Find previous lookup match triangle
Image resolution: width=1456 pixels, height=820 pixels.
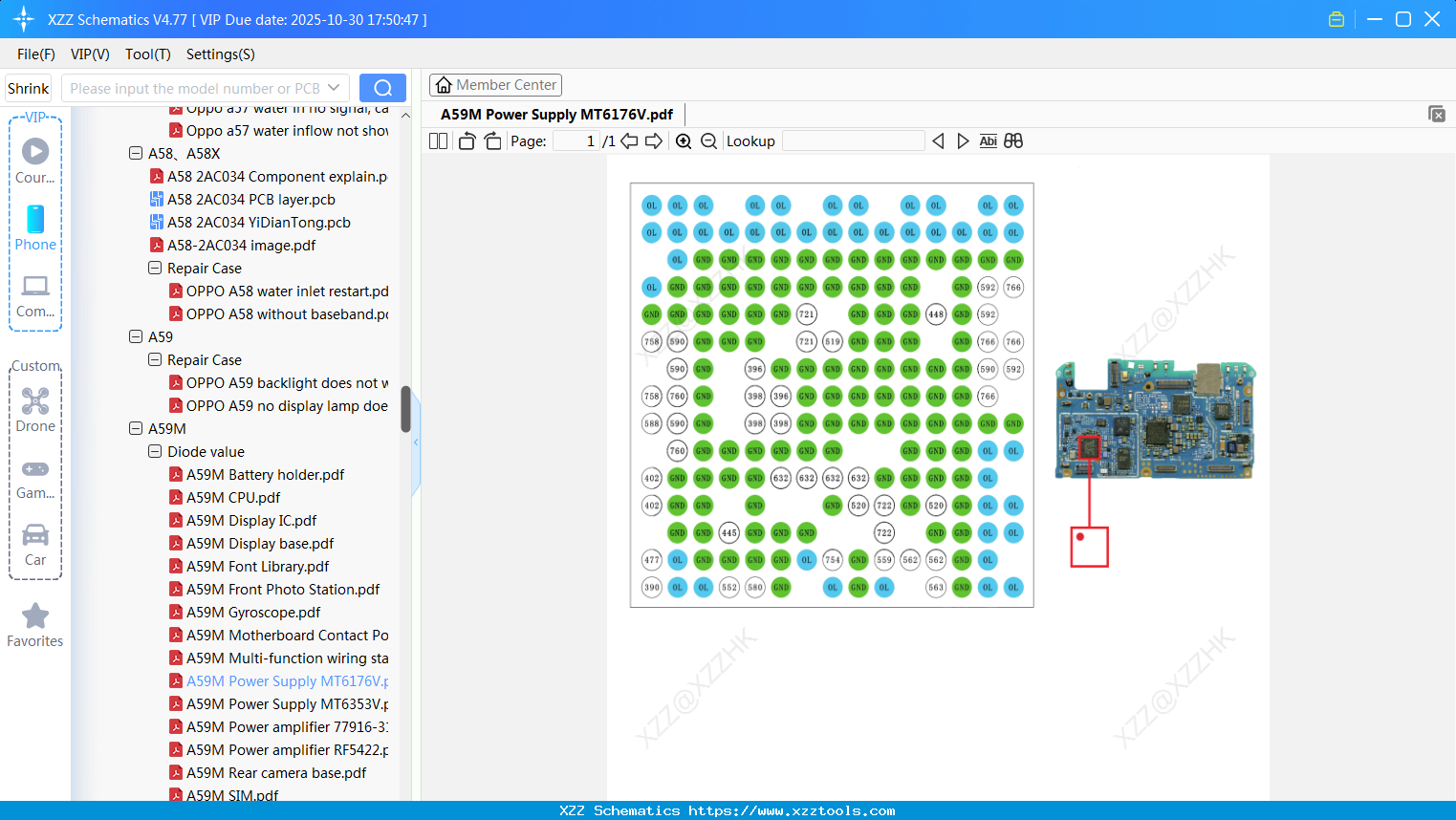[x=938, y=141]
